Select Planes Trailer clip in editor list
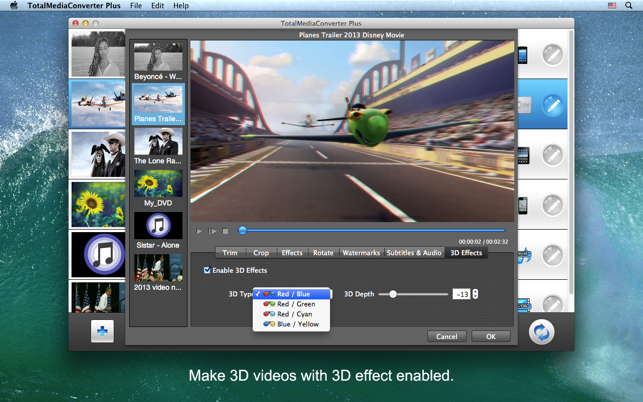643x402 pixels. (158, 104)
